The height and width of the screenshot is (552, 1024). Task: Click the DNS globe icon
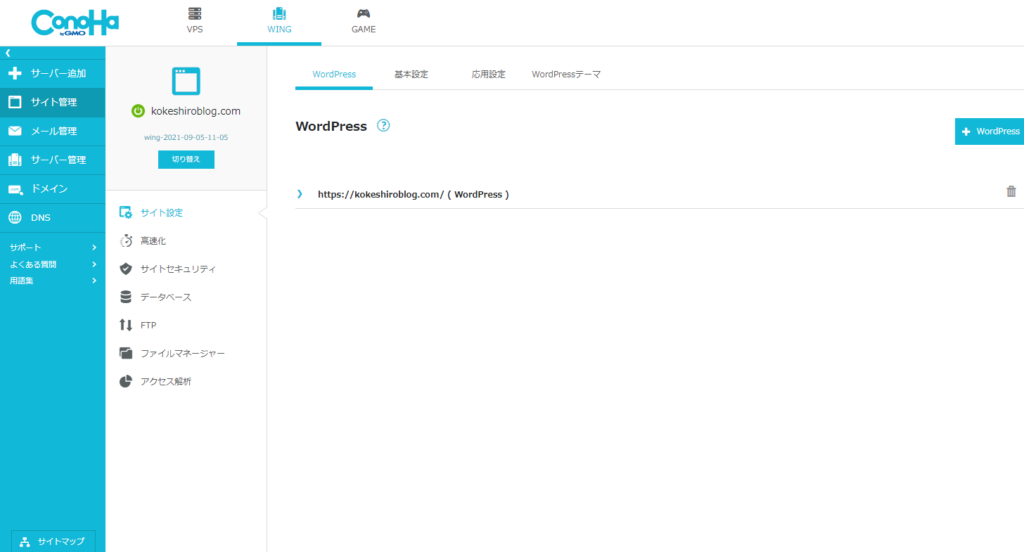click(15, 218)
